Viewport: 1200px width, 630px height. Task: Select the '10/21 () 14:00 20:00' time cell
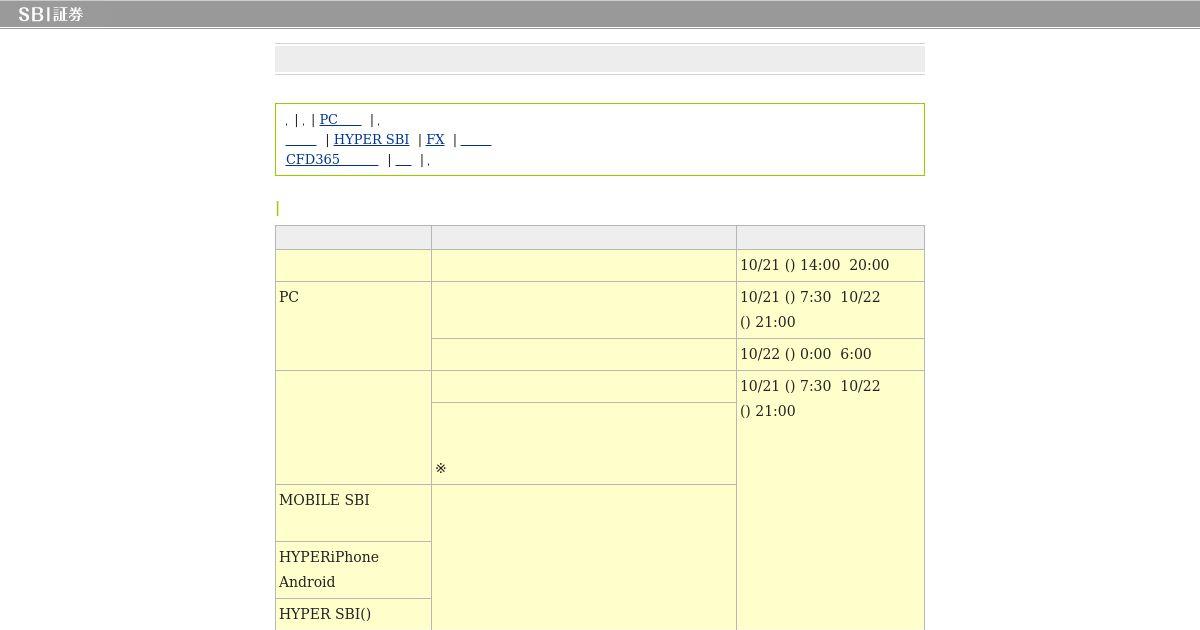pos(830,265)
